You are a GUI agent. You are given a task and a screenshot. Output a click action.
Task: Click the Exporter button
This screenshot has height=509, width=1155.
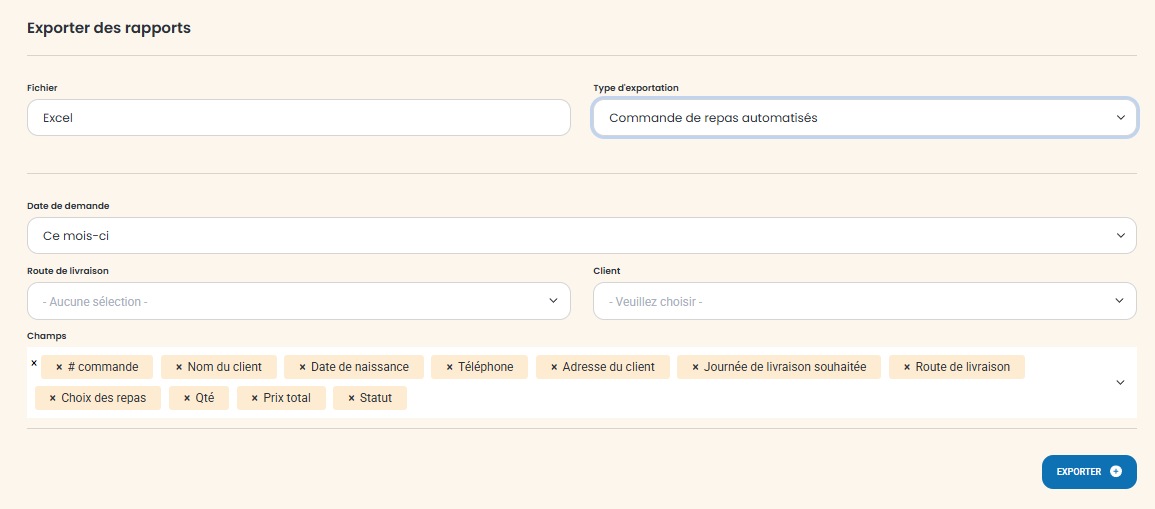click(1080, 472)
